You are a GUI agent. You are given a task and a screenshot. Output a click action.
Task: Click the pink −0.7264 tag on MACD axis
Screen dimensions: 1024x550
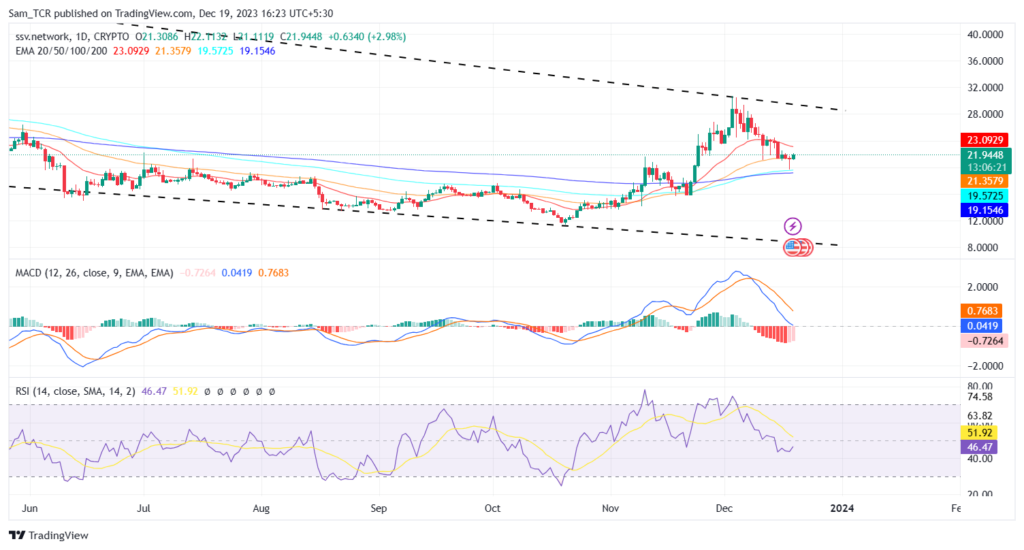click(984, 341)
